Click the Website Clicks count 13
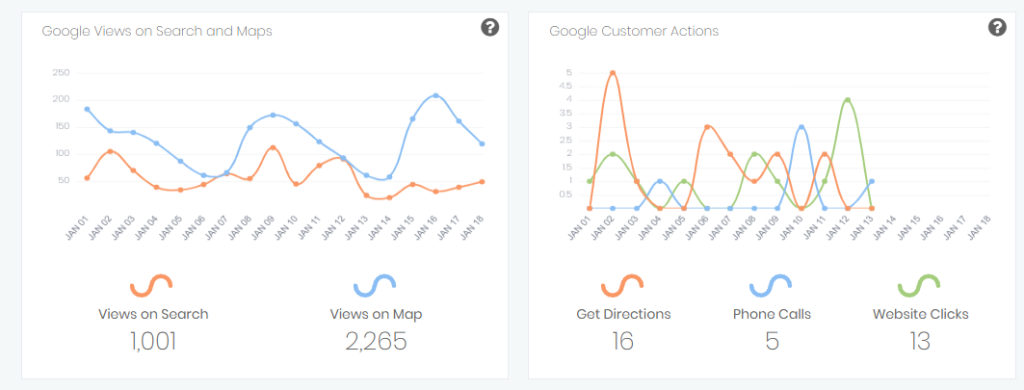 coord(920,342)
